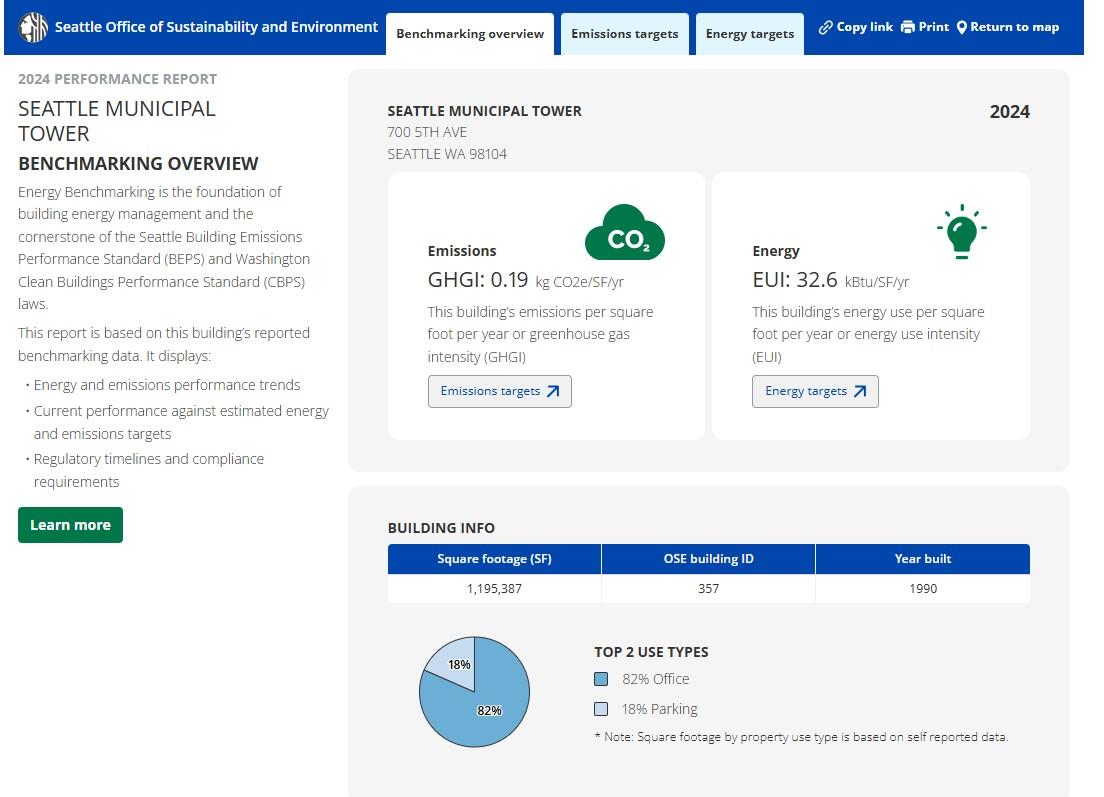Expand the Square footage (SF) column header
Viewport: 1104px width, 797px height.
[494, 559]
